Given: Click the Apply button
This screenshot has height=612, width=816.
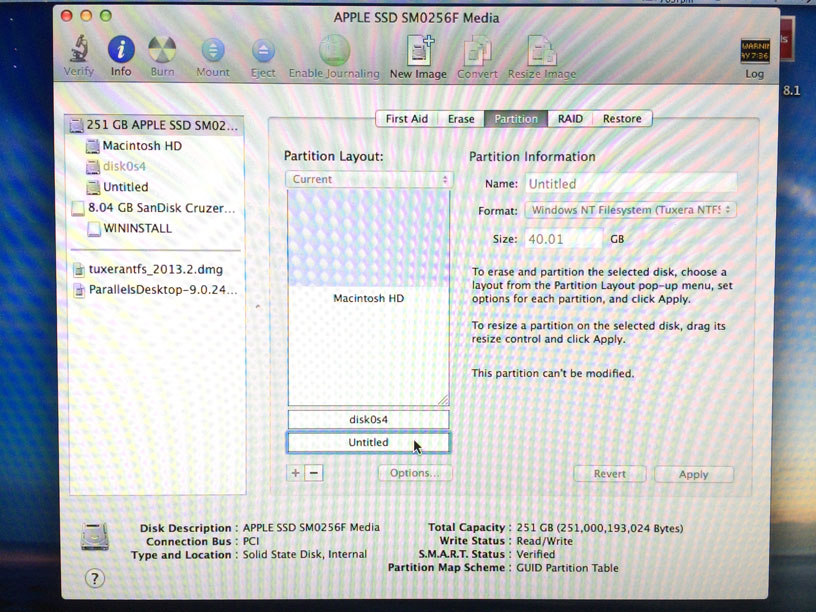Looking at the screenshot, I should pyautogui.click(x=694, y=474).
